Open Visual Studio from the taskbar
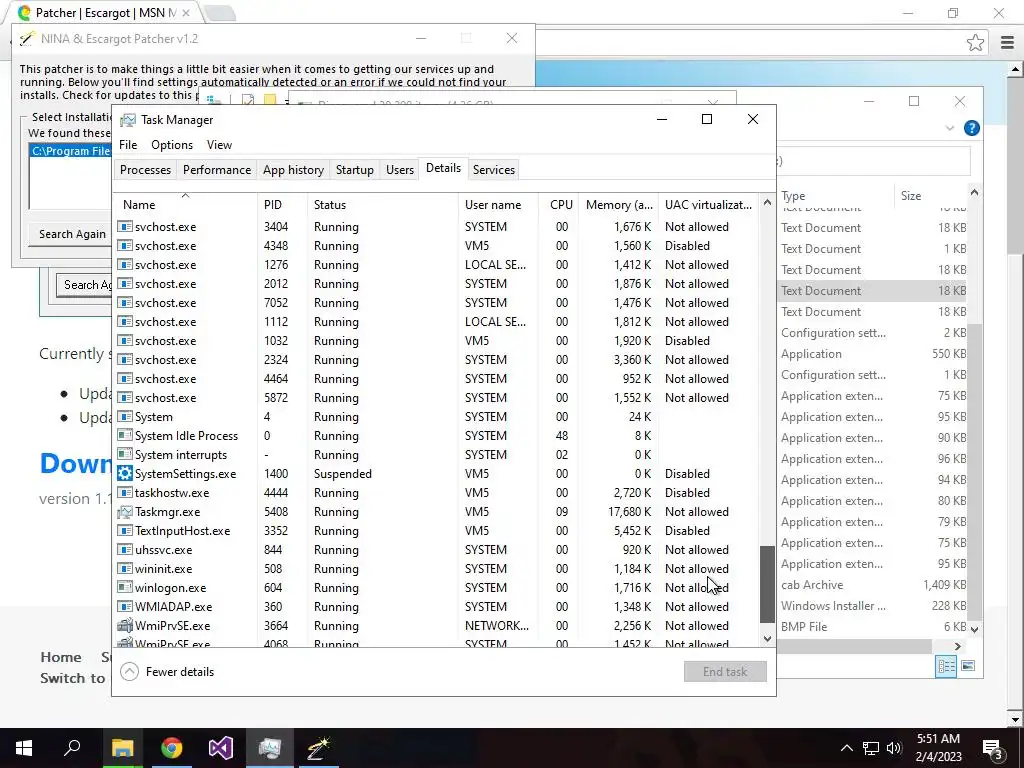 pos(221,748)
